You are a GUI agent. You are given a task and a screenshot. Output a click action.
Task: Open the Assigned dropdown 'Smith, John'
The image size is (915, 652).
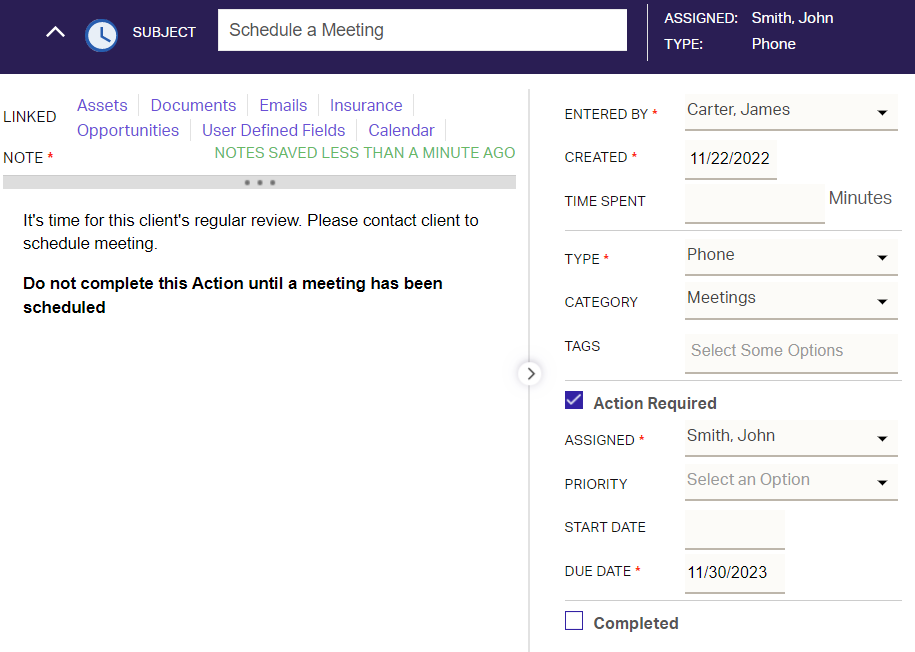point(791,438)
